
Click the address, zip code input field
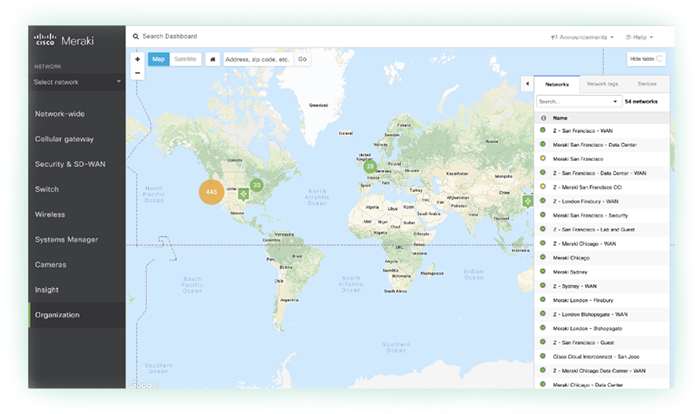[x=258, y=59]
